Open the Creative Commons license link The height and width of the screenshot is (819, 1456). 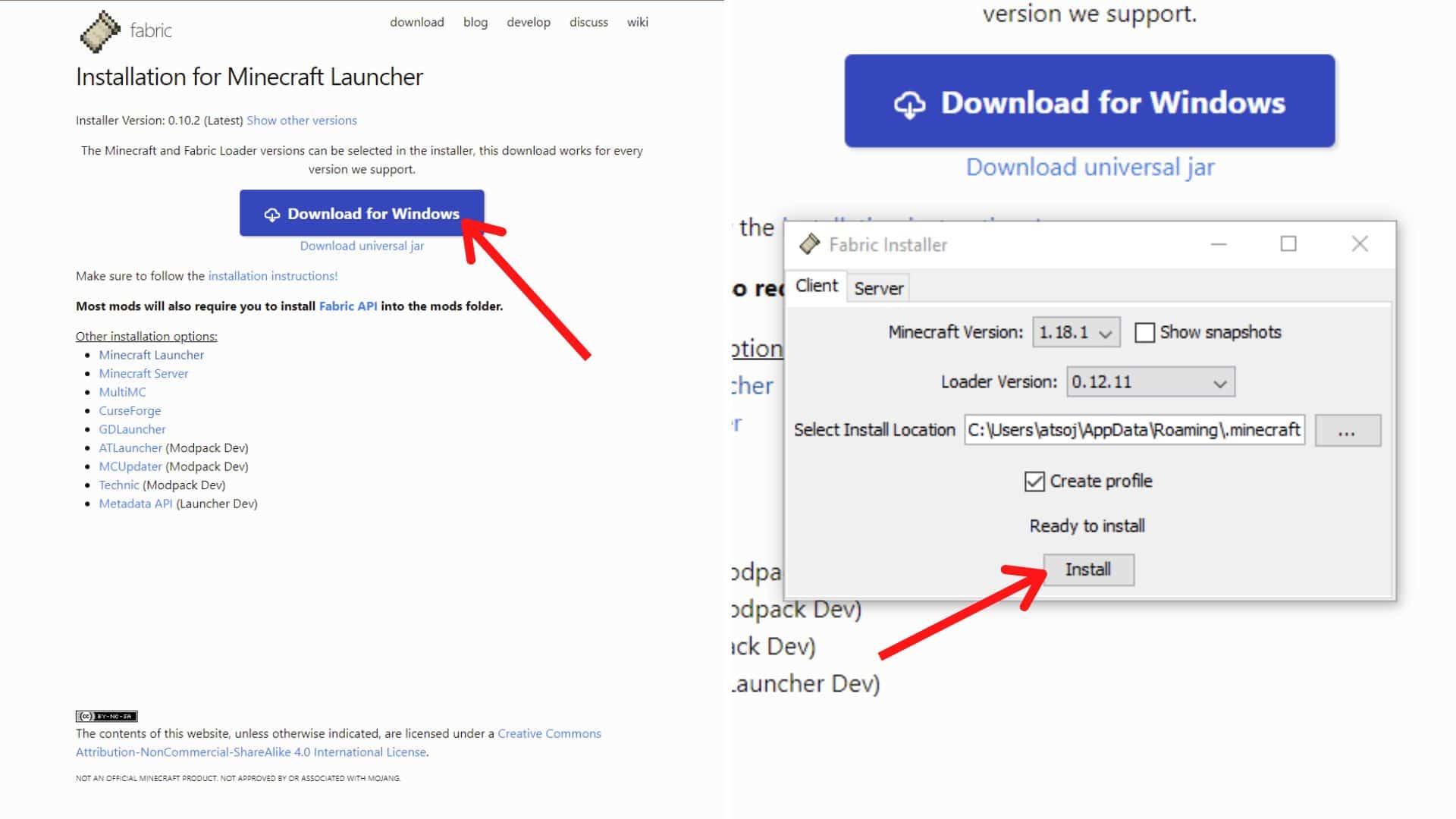338,743
